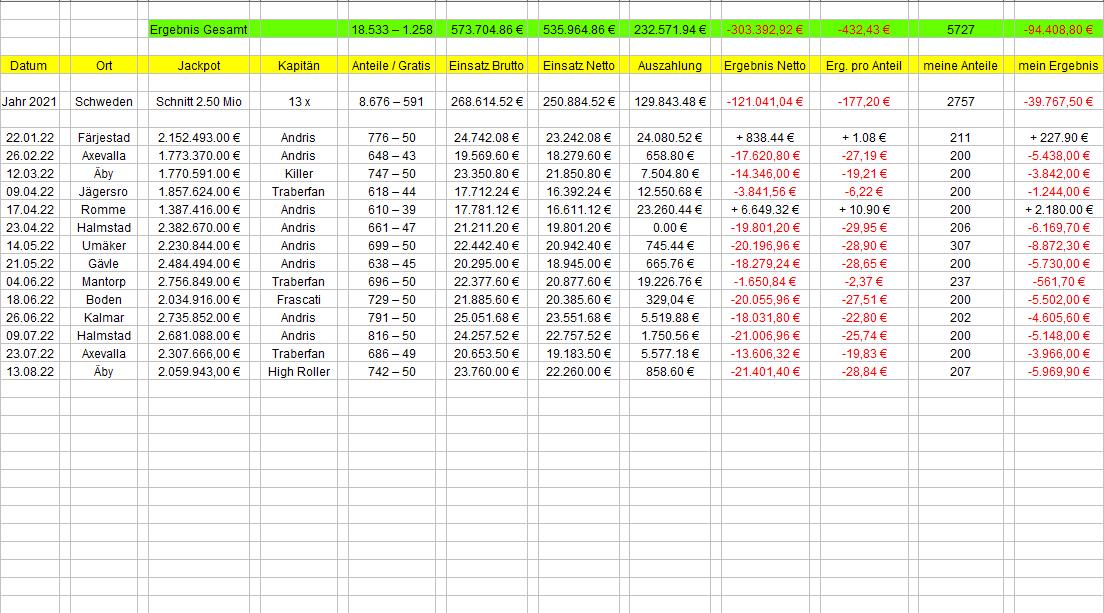Select the 'Killer' captain cell
Viewport: 1104px width, 613px height.
pyautogui.click(x=299, y=174)
